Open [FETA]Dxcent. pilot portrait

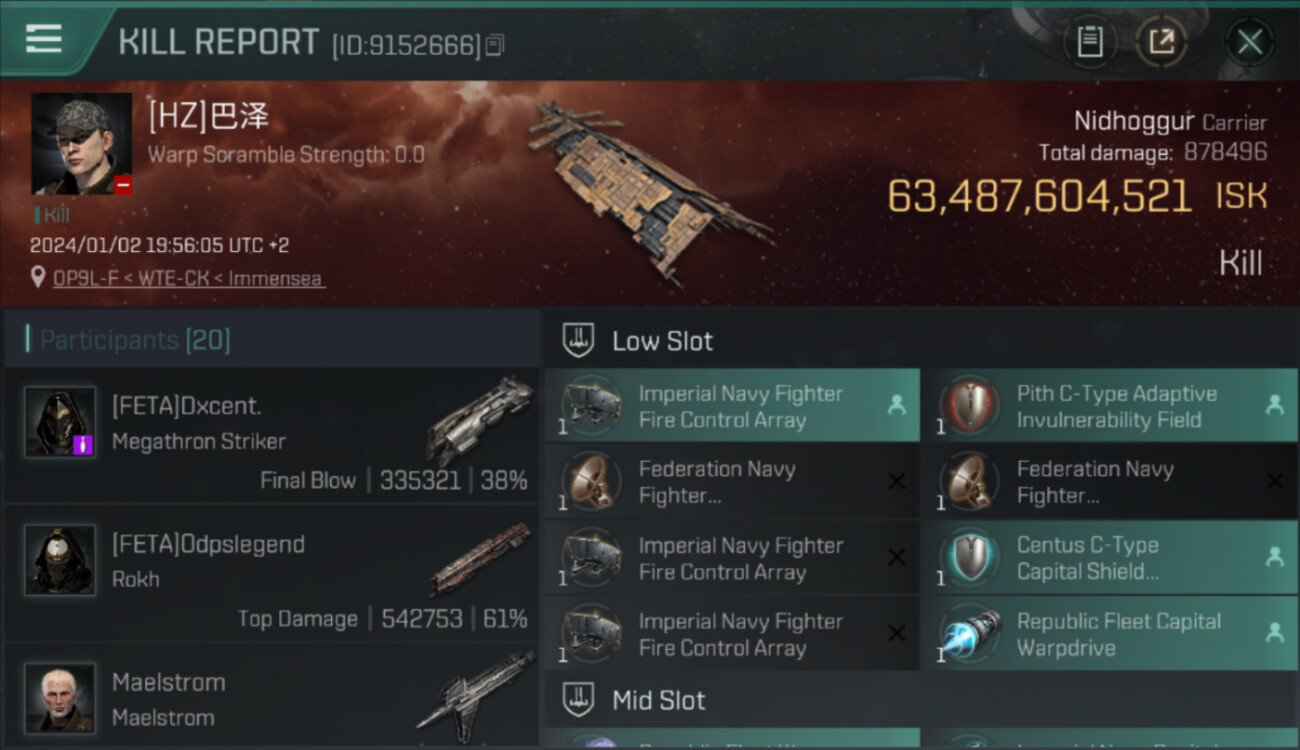pos(60,422)
